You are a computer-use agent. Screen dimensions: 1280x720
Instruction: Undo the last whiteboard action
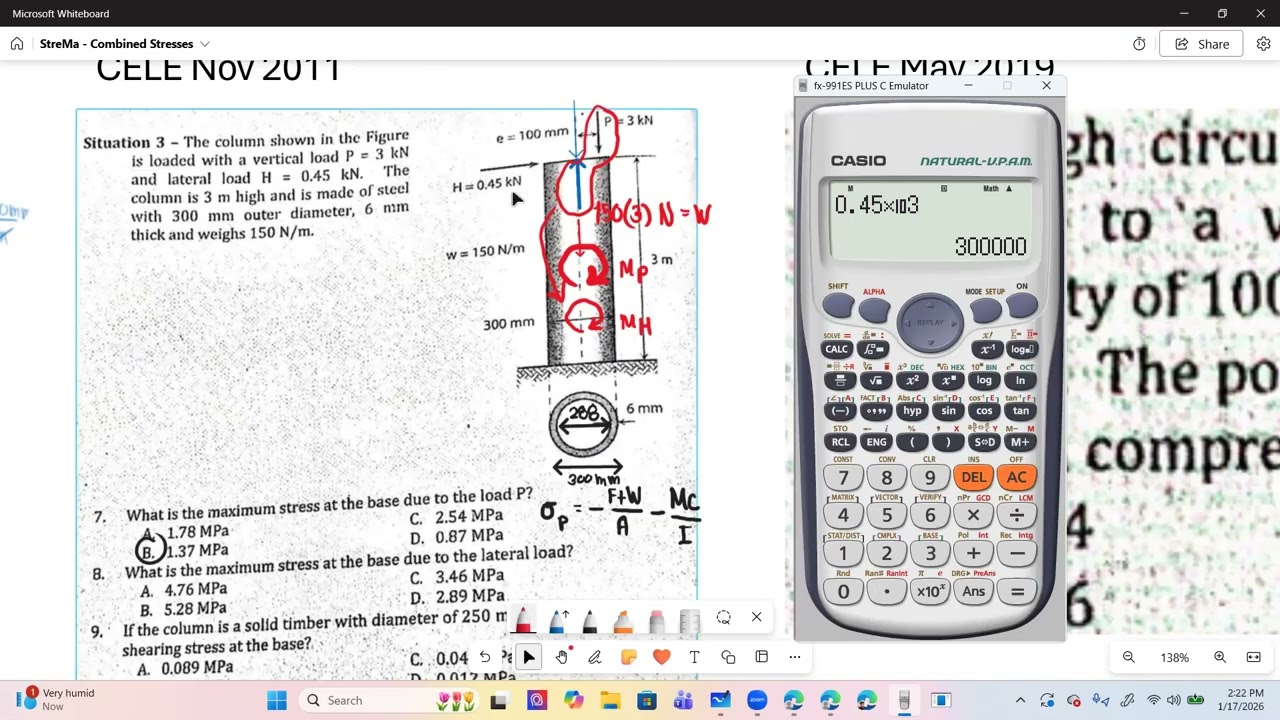(485, 657)
